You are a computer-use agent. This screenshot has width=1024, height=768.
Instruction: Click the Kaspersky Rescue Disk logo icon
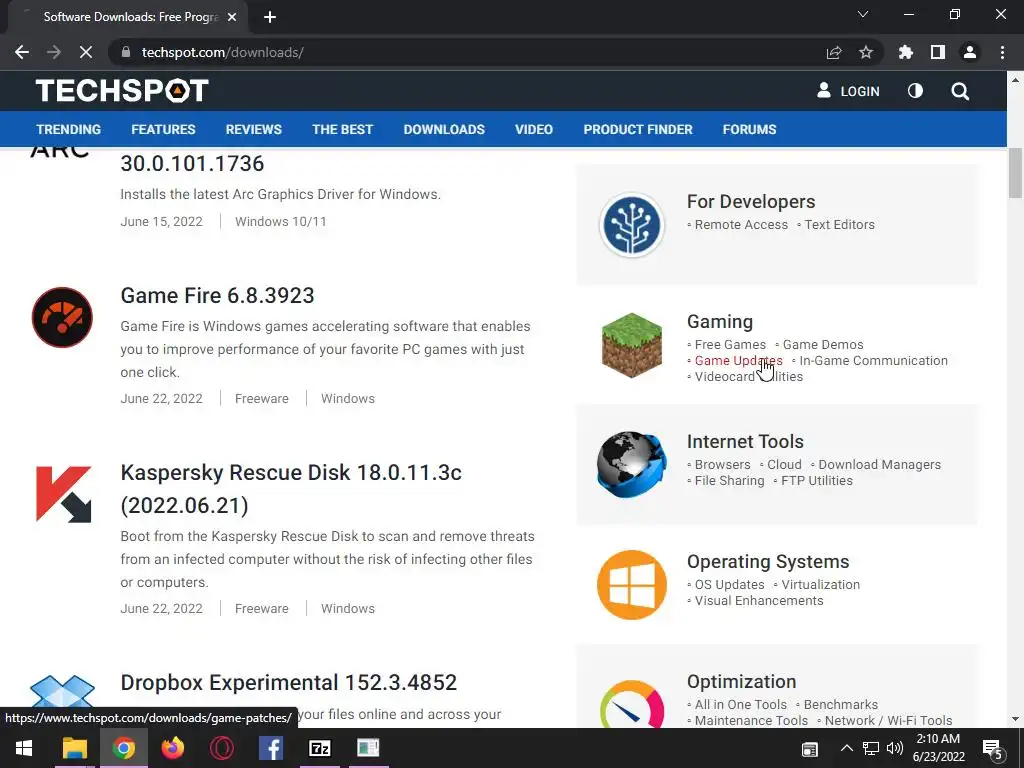63,494
